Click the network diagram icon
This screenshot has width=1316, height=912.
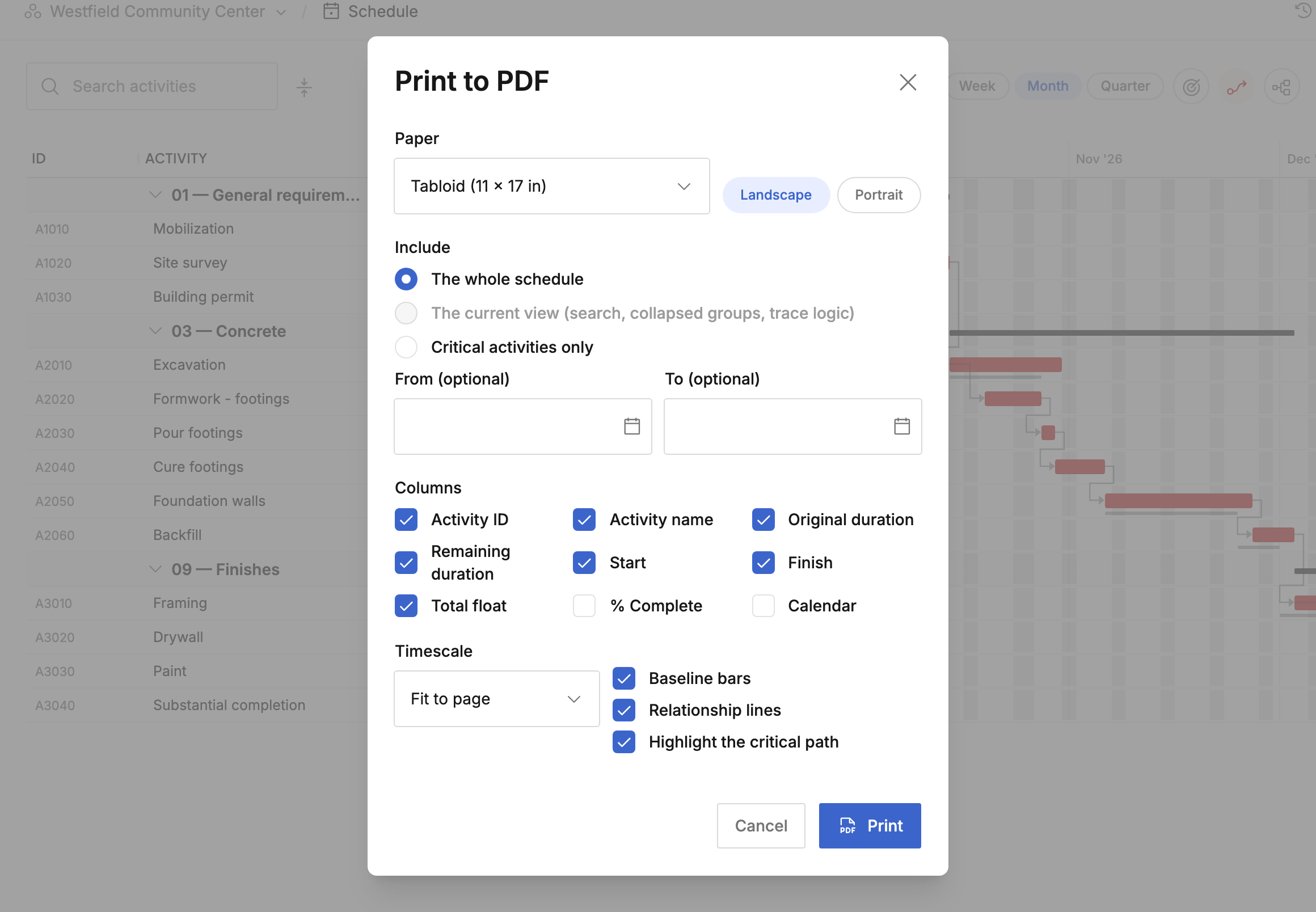1281,86
